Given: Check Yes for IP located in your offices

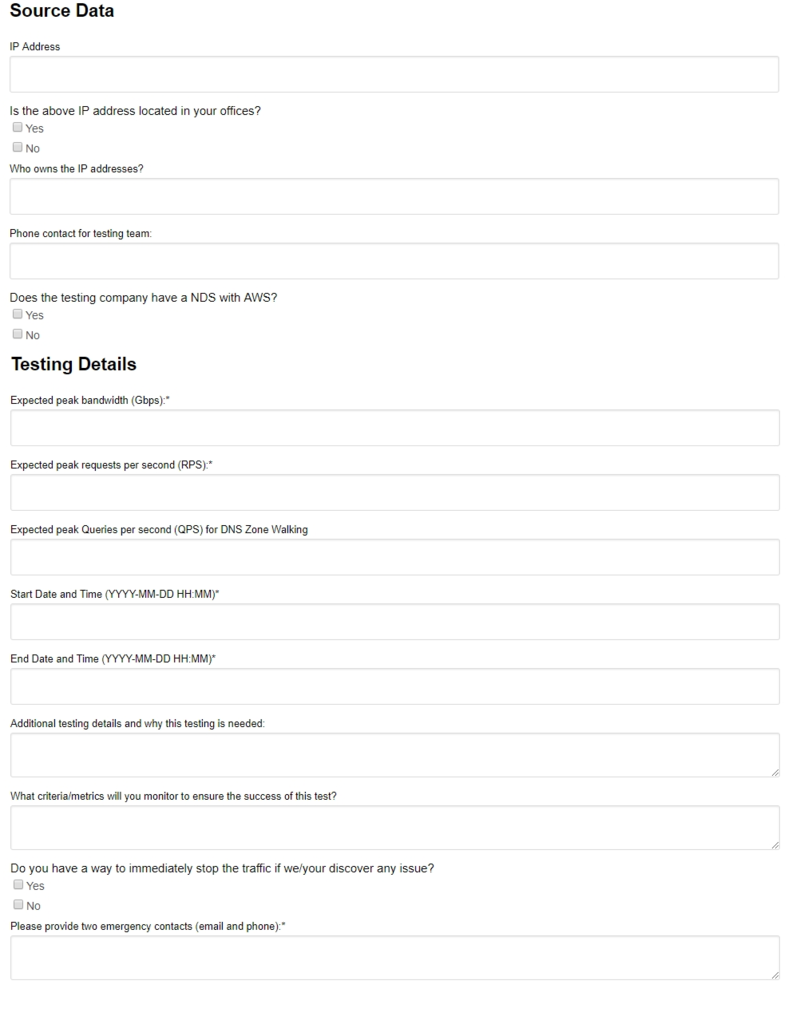Looking at the screenshot, I should (18, 128).
